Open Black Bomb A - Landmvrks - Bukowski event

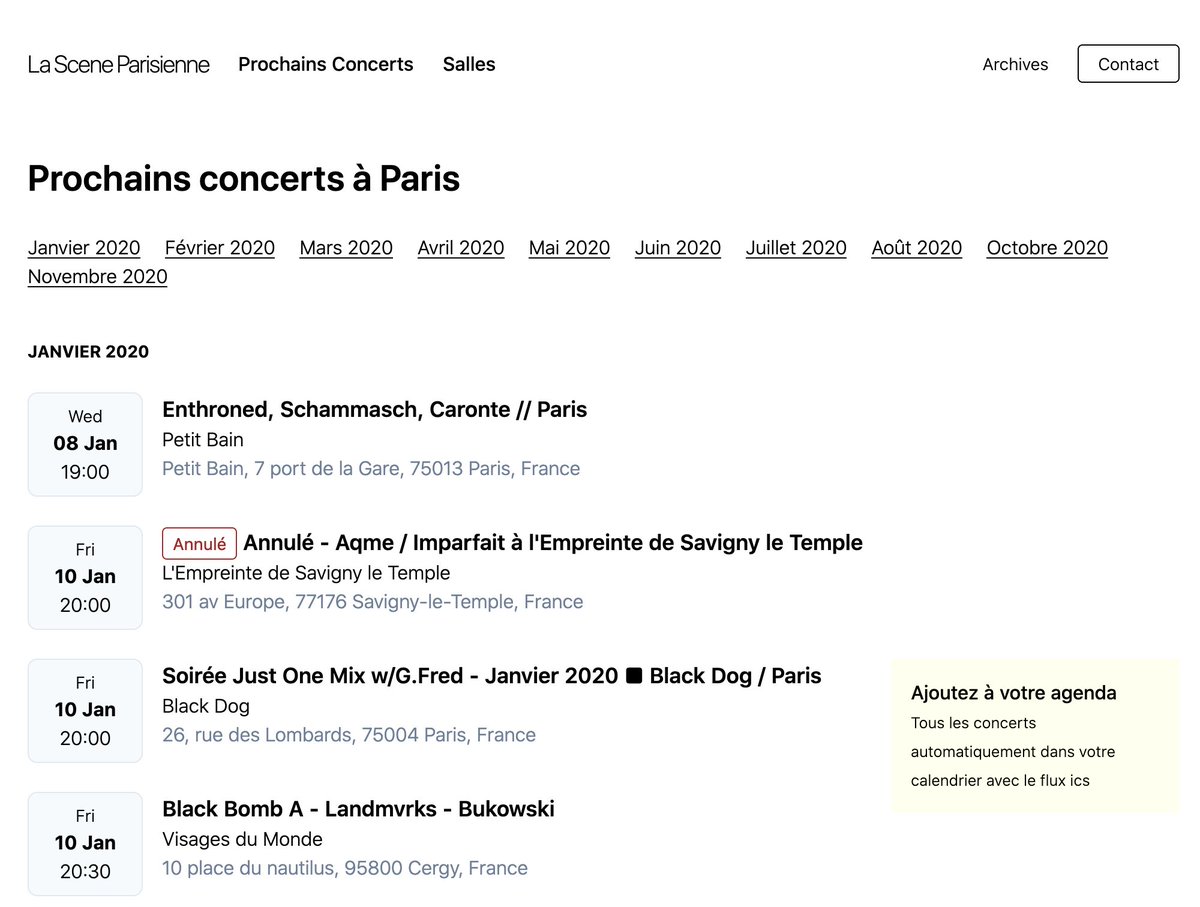[x=358, y=809]
